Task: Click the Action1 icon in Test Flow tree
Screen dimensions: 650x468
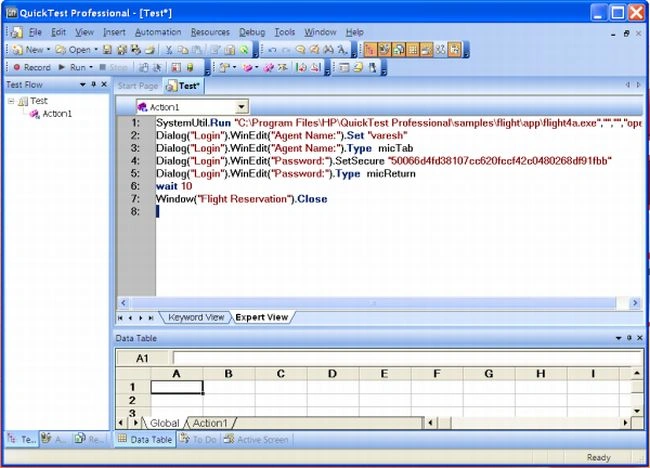Action: tap(34, 114)
